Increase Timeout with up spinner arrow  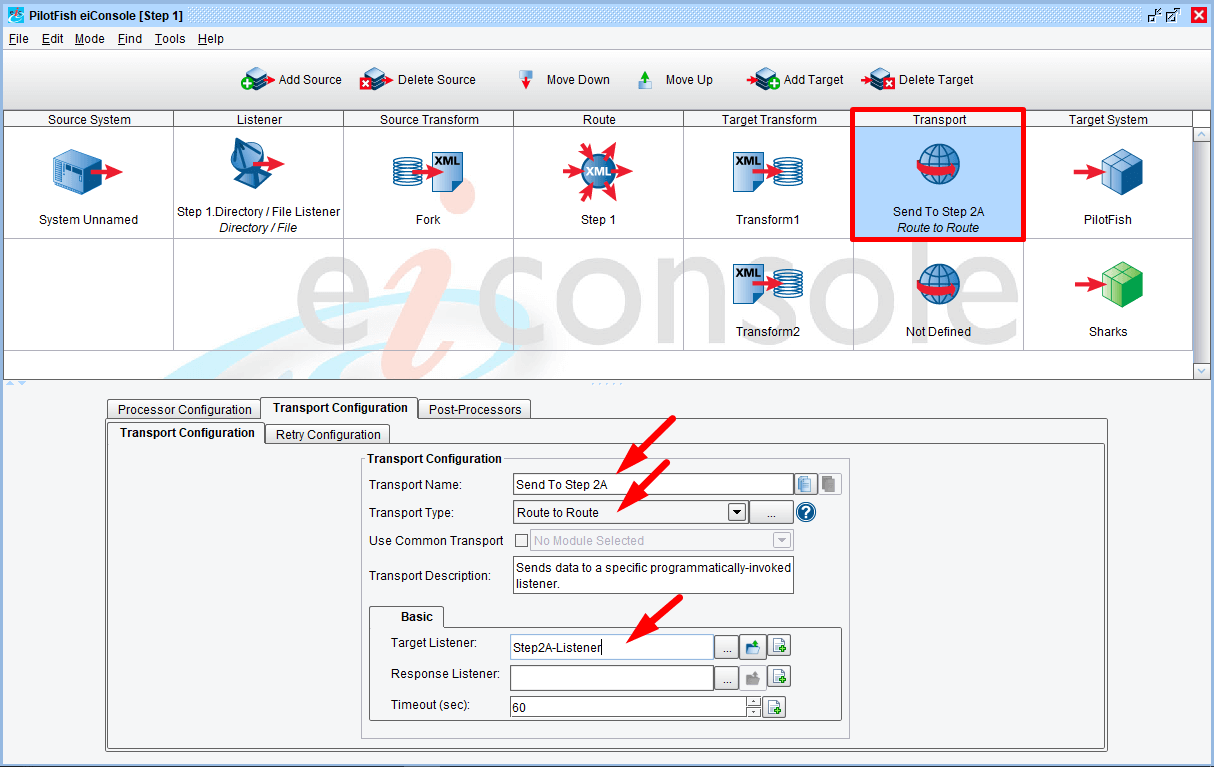coord(754,702)
